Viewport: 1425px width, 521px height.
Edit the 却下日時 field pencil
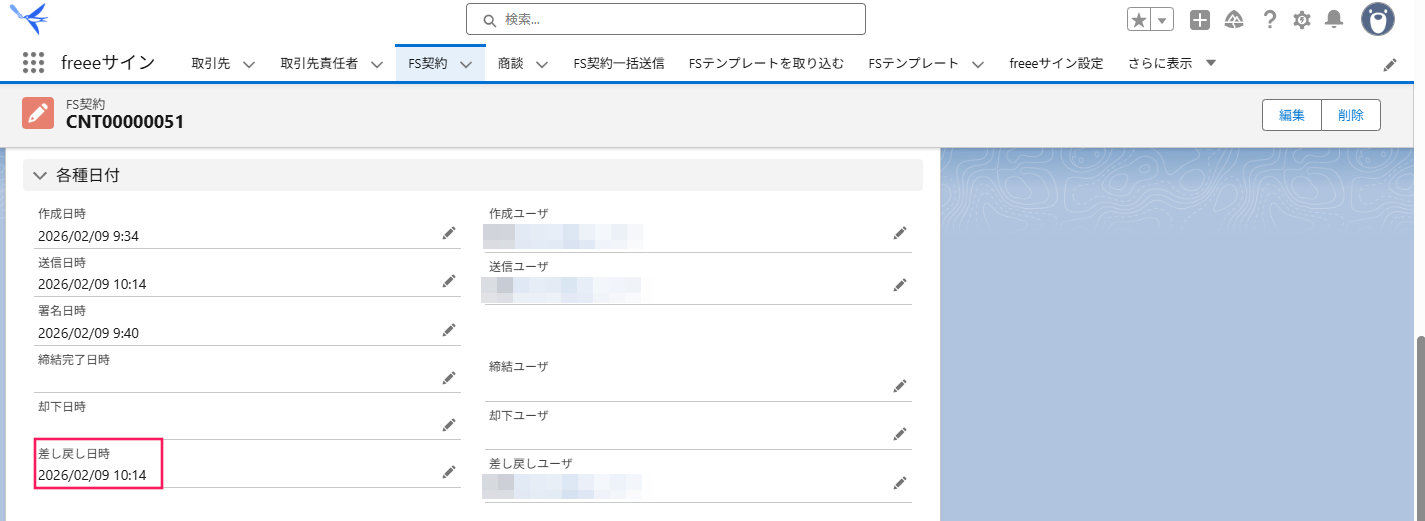[449, 426]
